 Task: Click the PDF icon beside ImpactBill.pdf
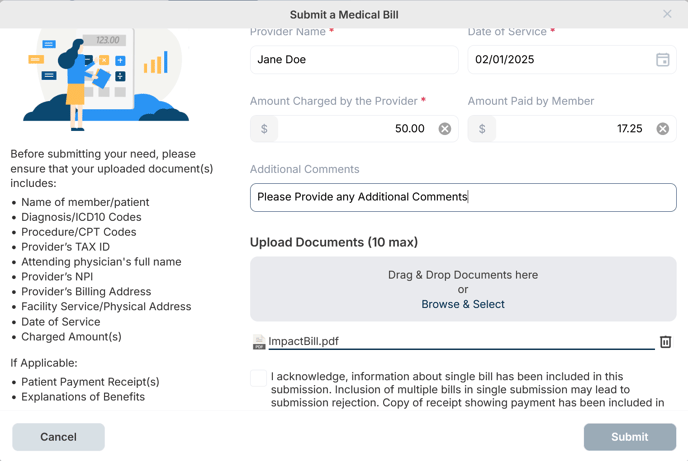click(x=259, y=342)
